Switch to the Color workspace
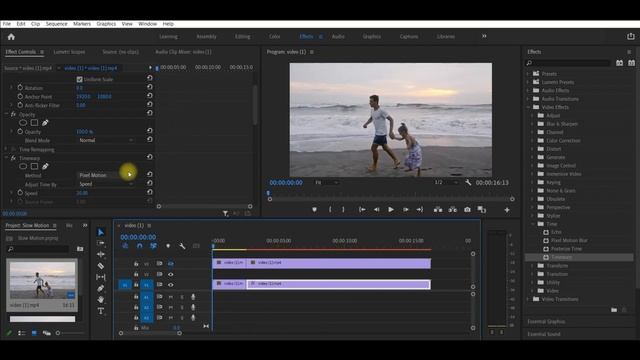Viewport: 640px width, 360px height. pyautogui.click(x=275, y=37)
